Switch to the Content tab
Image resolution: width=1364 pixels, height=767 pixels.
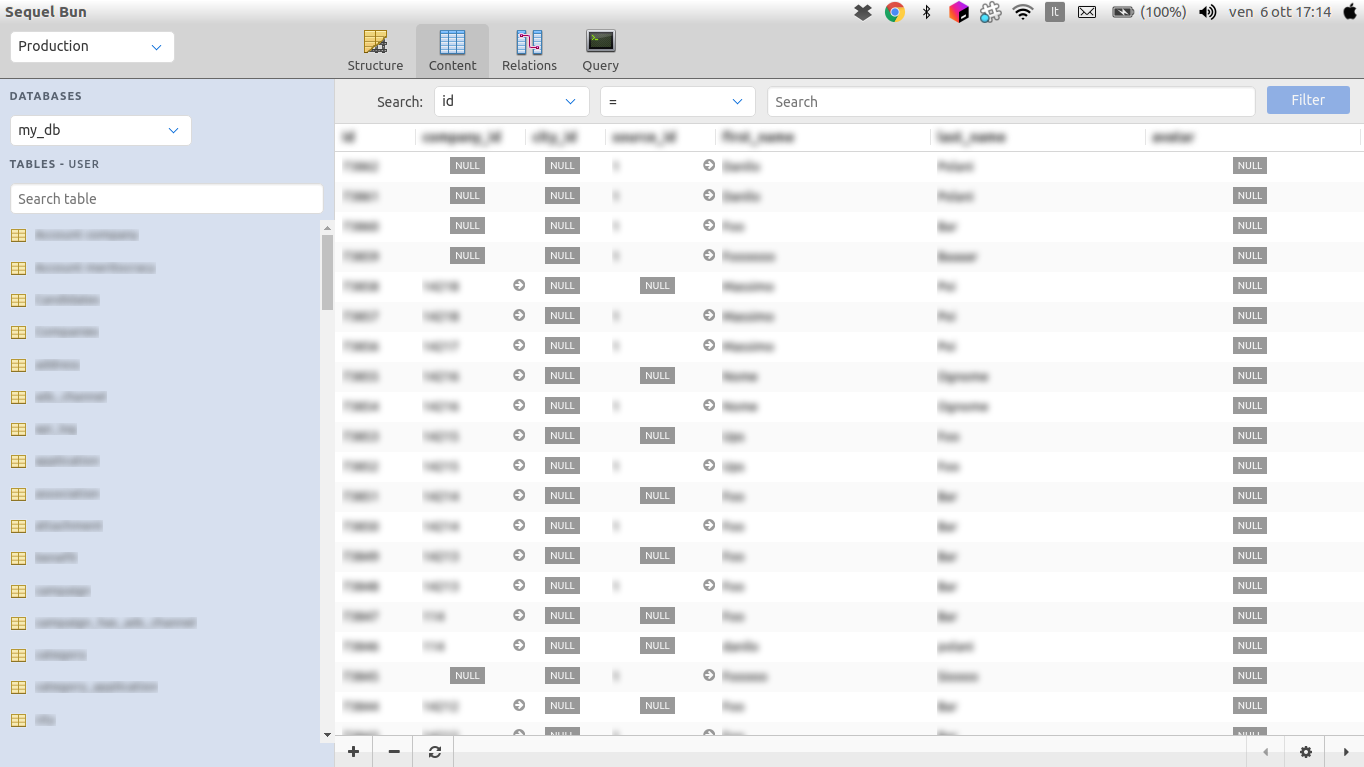[x=452, y=51]
